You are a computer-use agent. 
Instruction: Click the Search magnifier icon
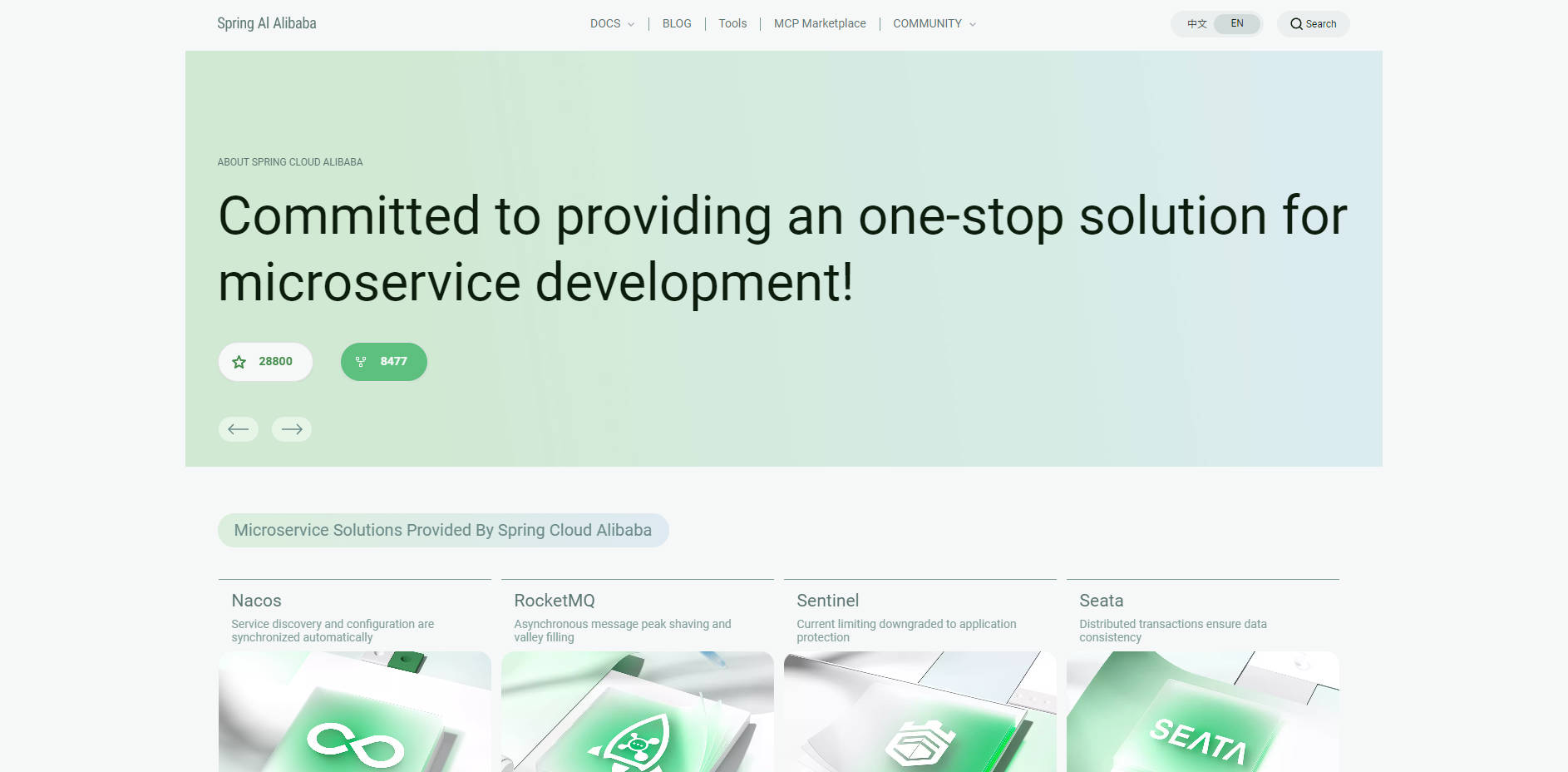(x=1296, y=24)
